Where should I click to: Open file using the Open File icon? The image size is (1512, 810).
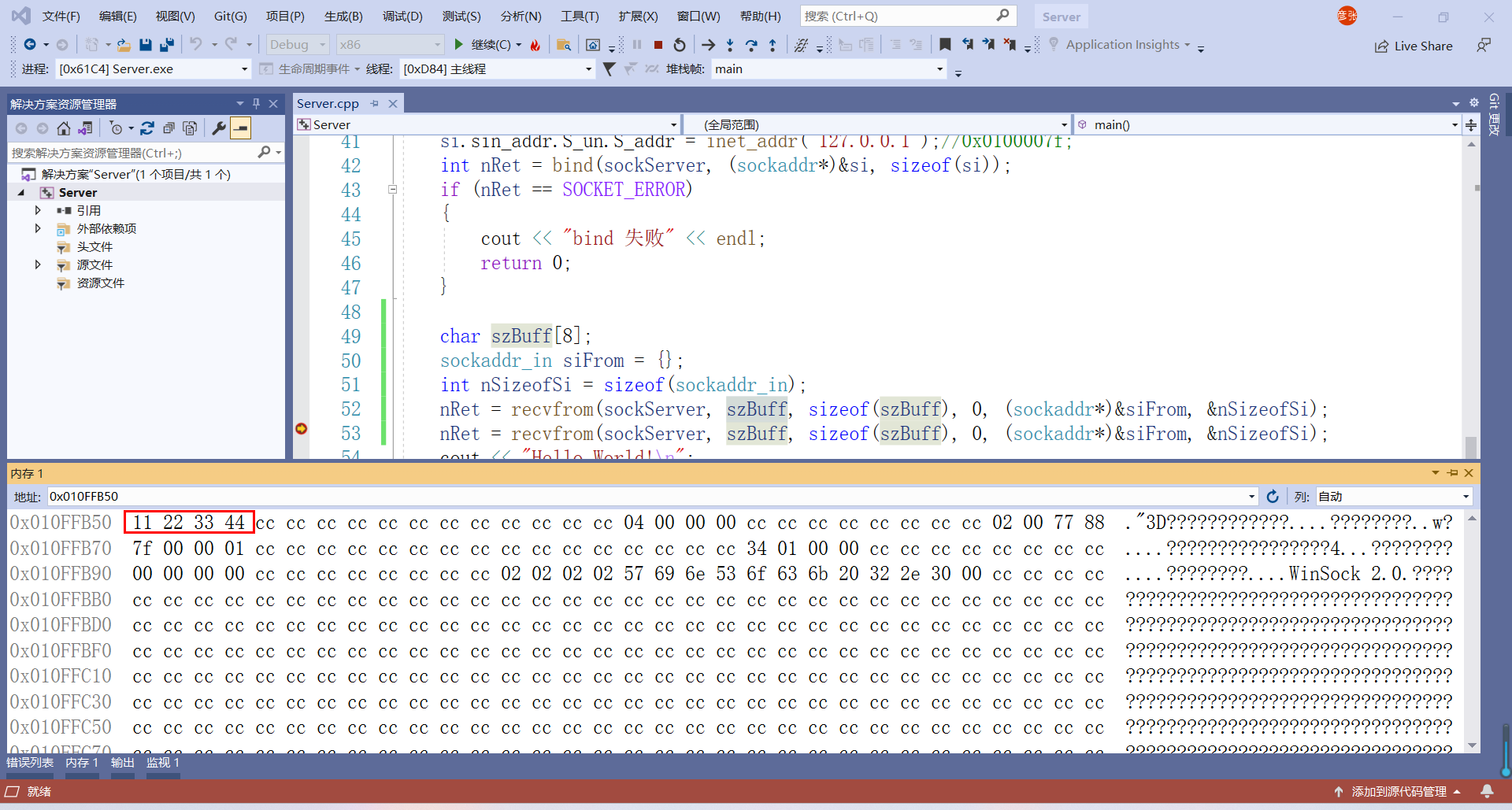[124, 45]
